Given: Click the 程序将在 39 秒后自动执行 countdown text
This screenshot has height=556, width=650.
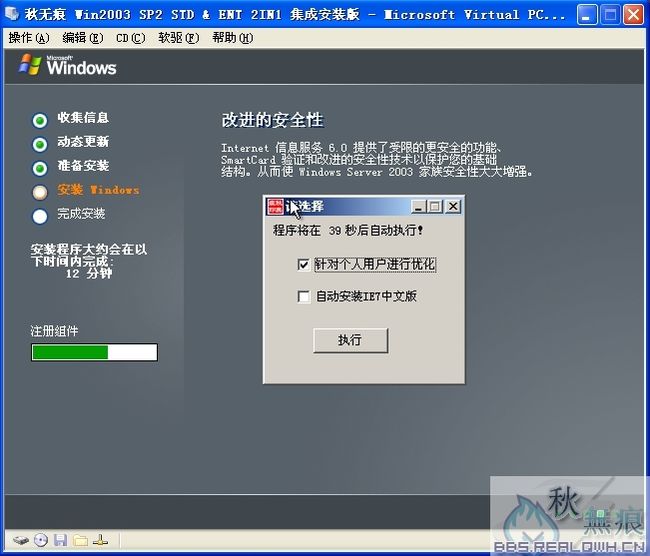Looking at the screenshot, I should (348, 231).
